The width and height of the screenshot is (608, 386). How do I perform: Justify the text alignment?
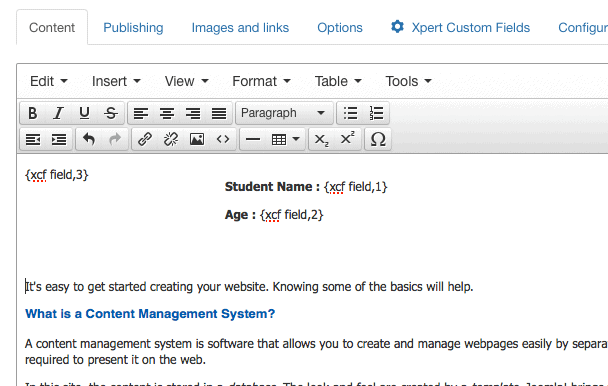219,113
